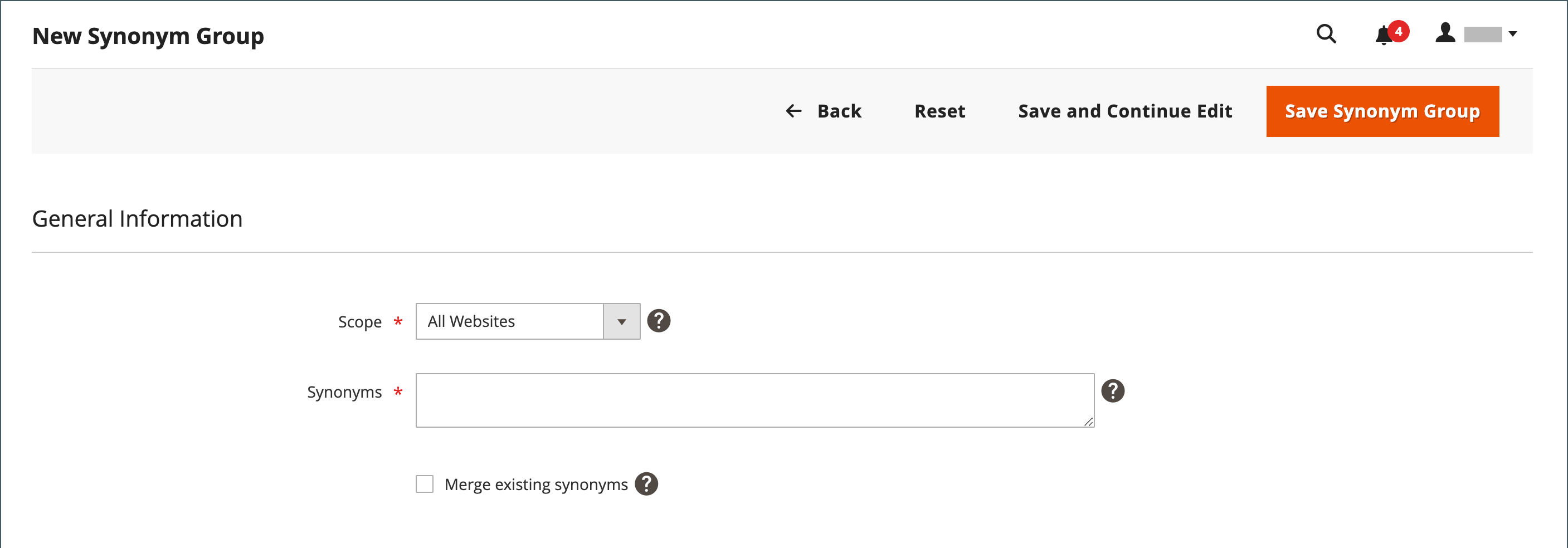1568x548 pixels.
Task: Open the notifications bell
Action: tap(1383, 35)
